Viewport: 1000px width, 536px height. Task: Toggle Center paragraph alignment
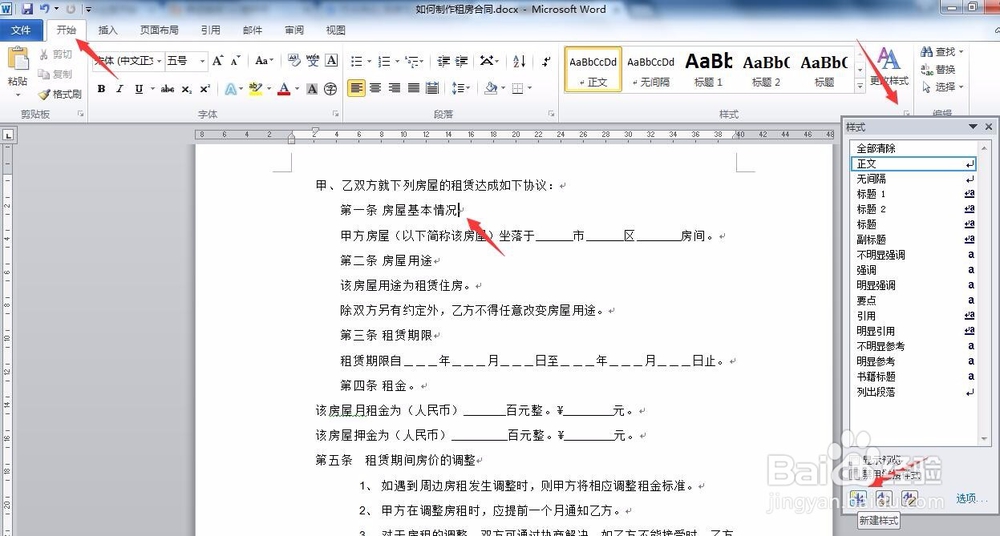point(375,88)
